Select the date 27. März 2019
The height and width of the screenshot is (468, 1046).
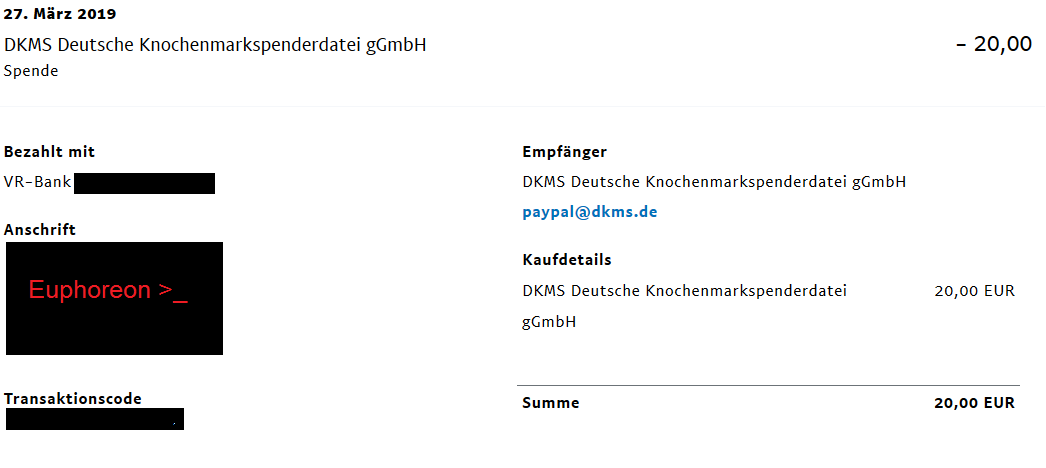pyautogui.click(x=59, y=13)
